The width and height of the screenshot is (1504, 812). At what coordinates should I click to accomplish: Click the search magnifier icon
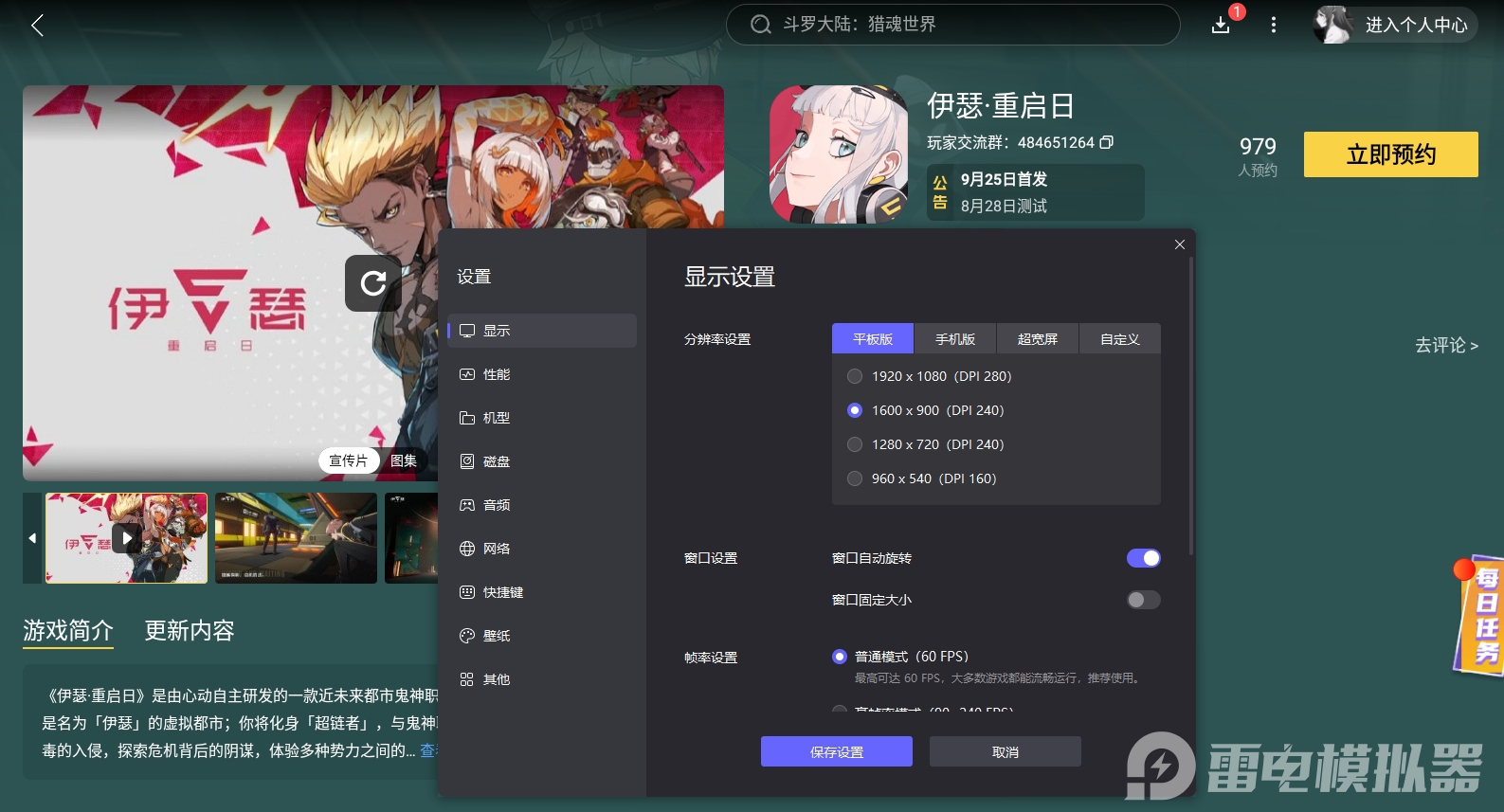point(760,25)
